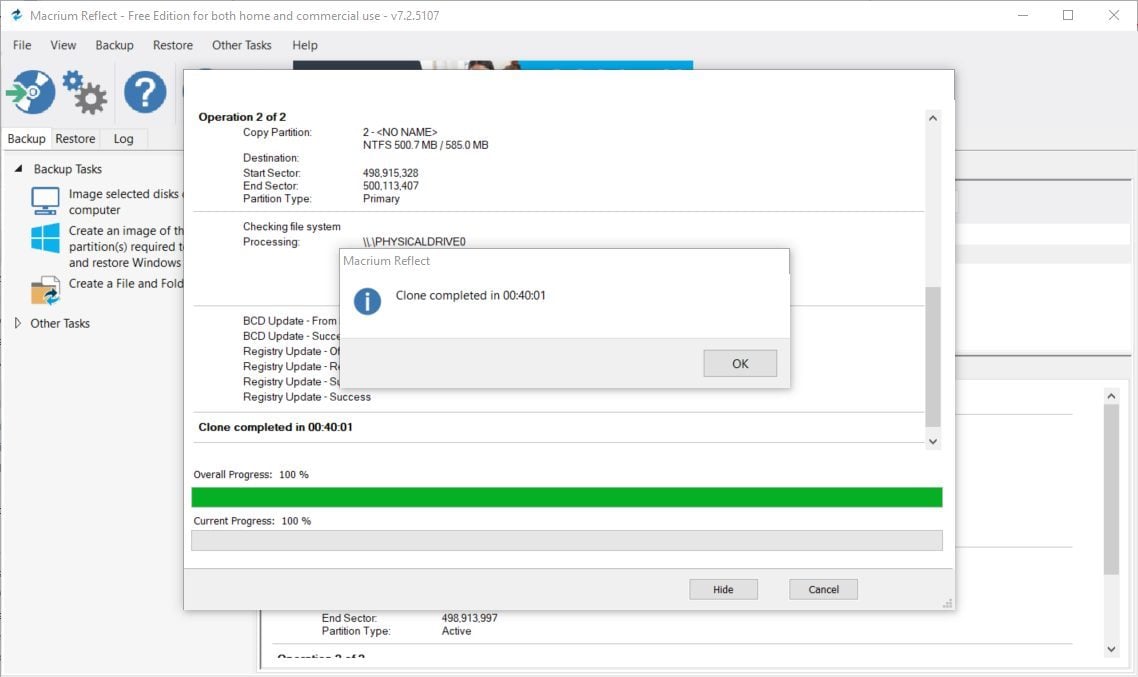Open the Restore menu
Image resolution: width=1138 pixels, height=677 pixels.
coord(173,45)
